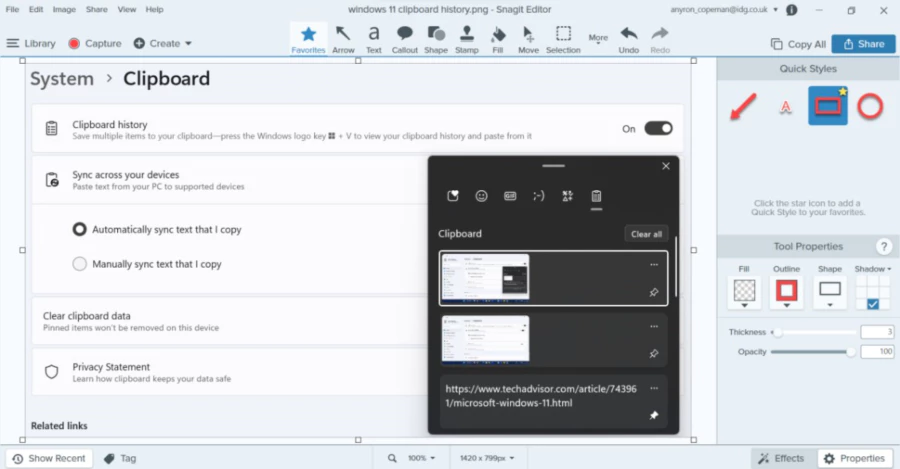Viewport: 900px width, 469px height.
Task: Open the Image menu
Action: (64, 9)
